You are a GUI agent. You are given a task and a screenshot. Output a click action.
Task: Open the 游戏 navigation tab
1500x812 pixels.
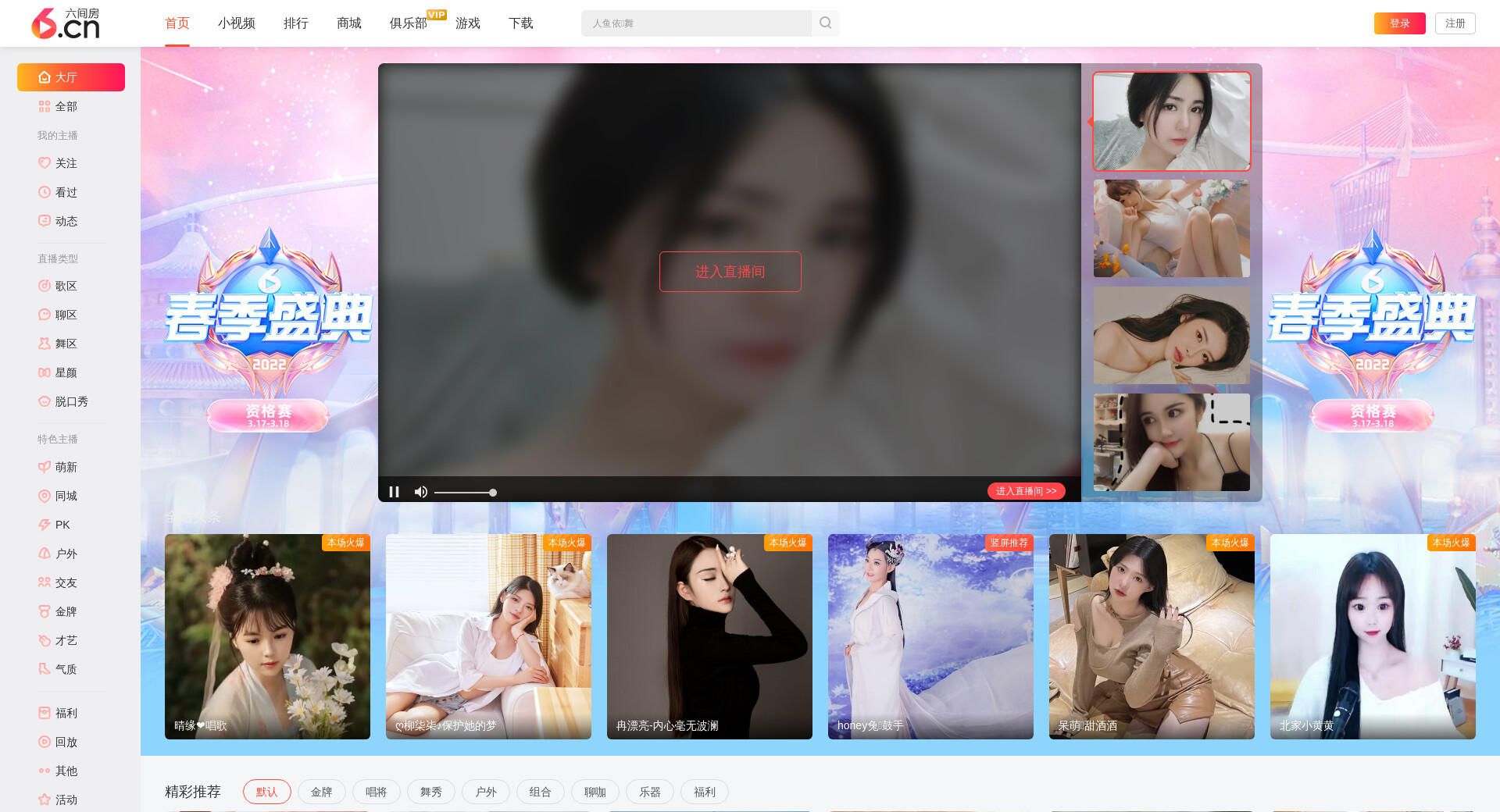(468, 23)
